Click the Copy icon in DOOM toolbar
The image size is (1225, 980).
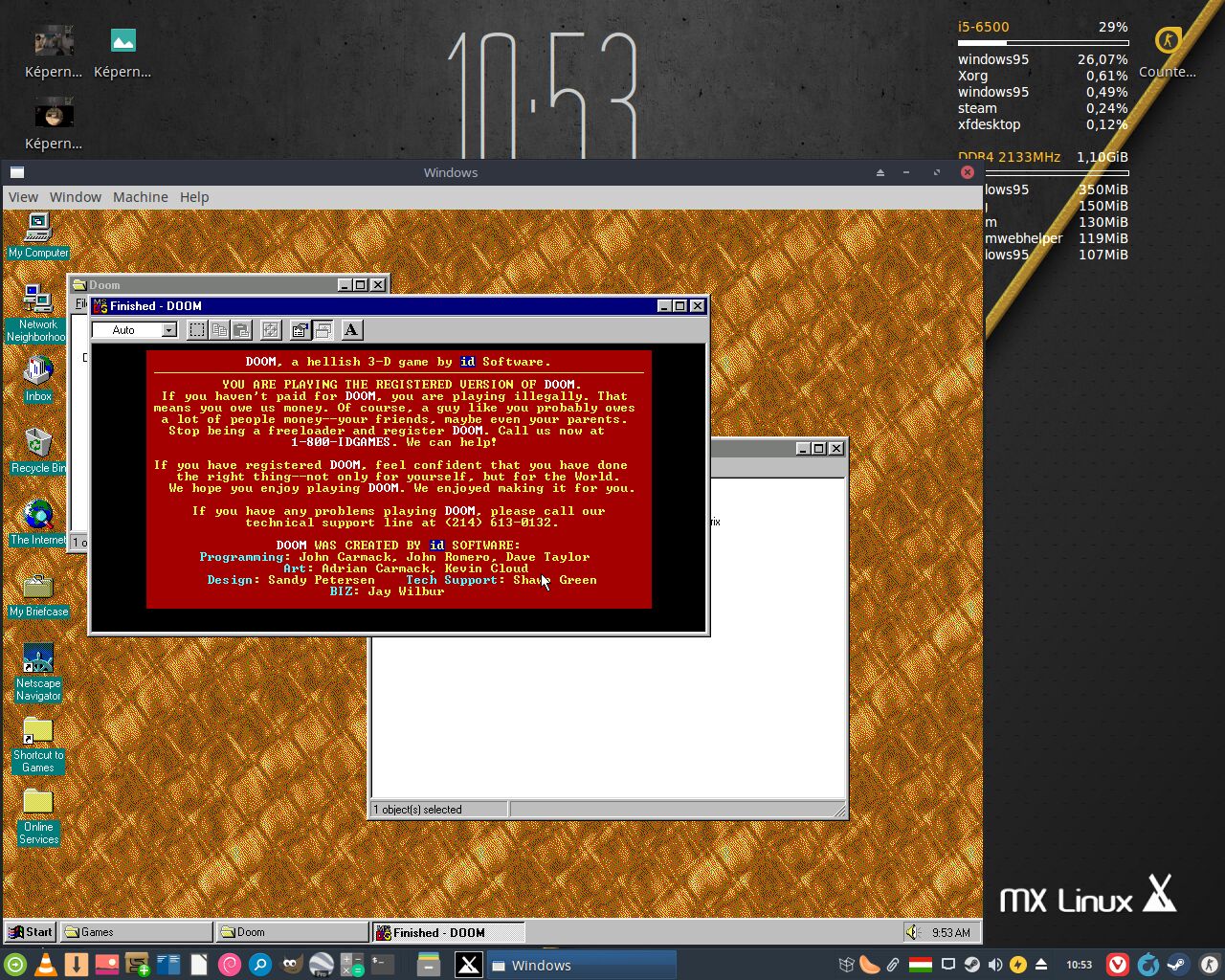(x=219, y=330)
